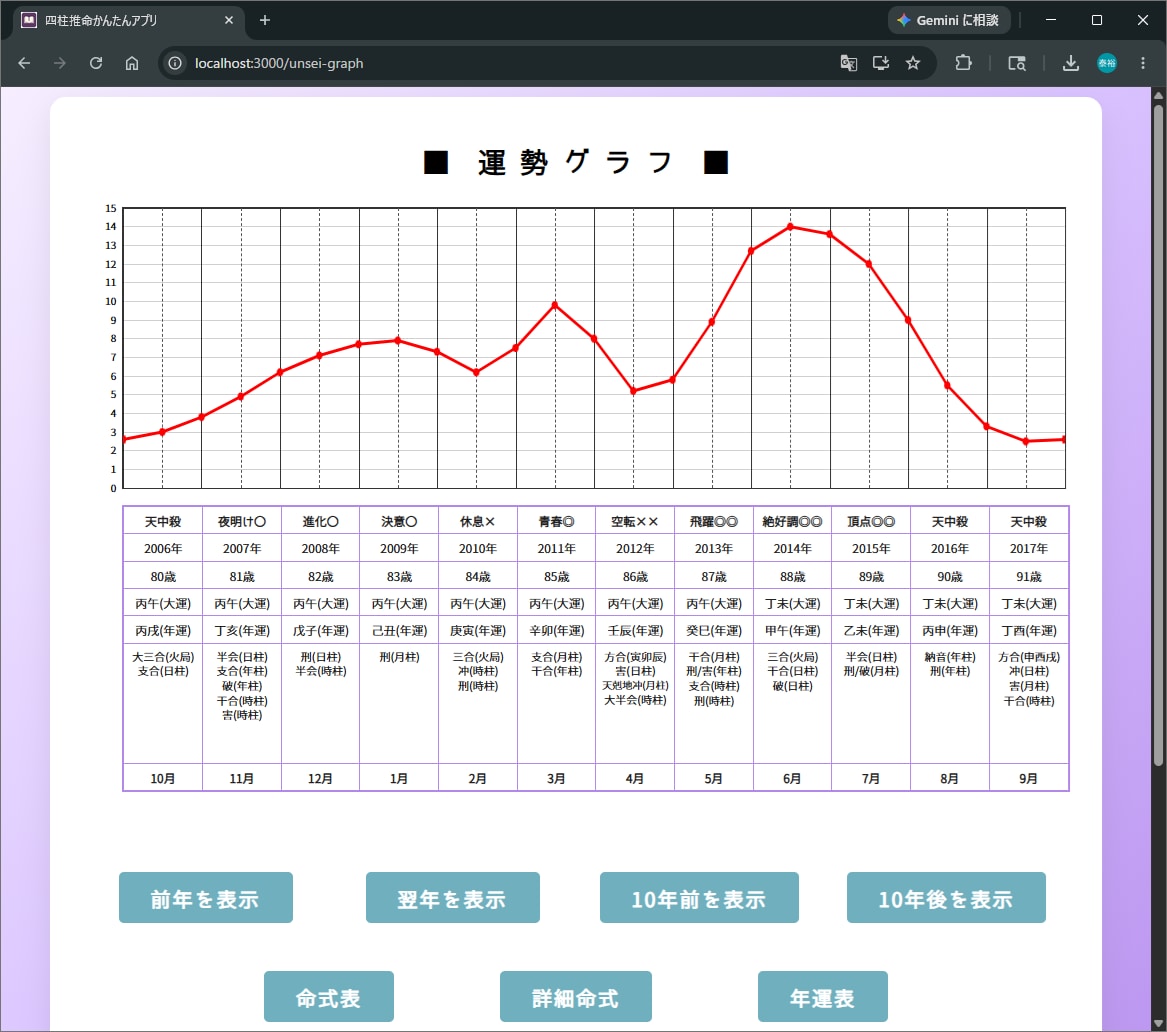Viewport: 1167px width, 1032px height.
Task: Click the 休息× header cell
Action: (478, 522)
